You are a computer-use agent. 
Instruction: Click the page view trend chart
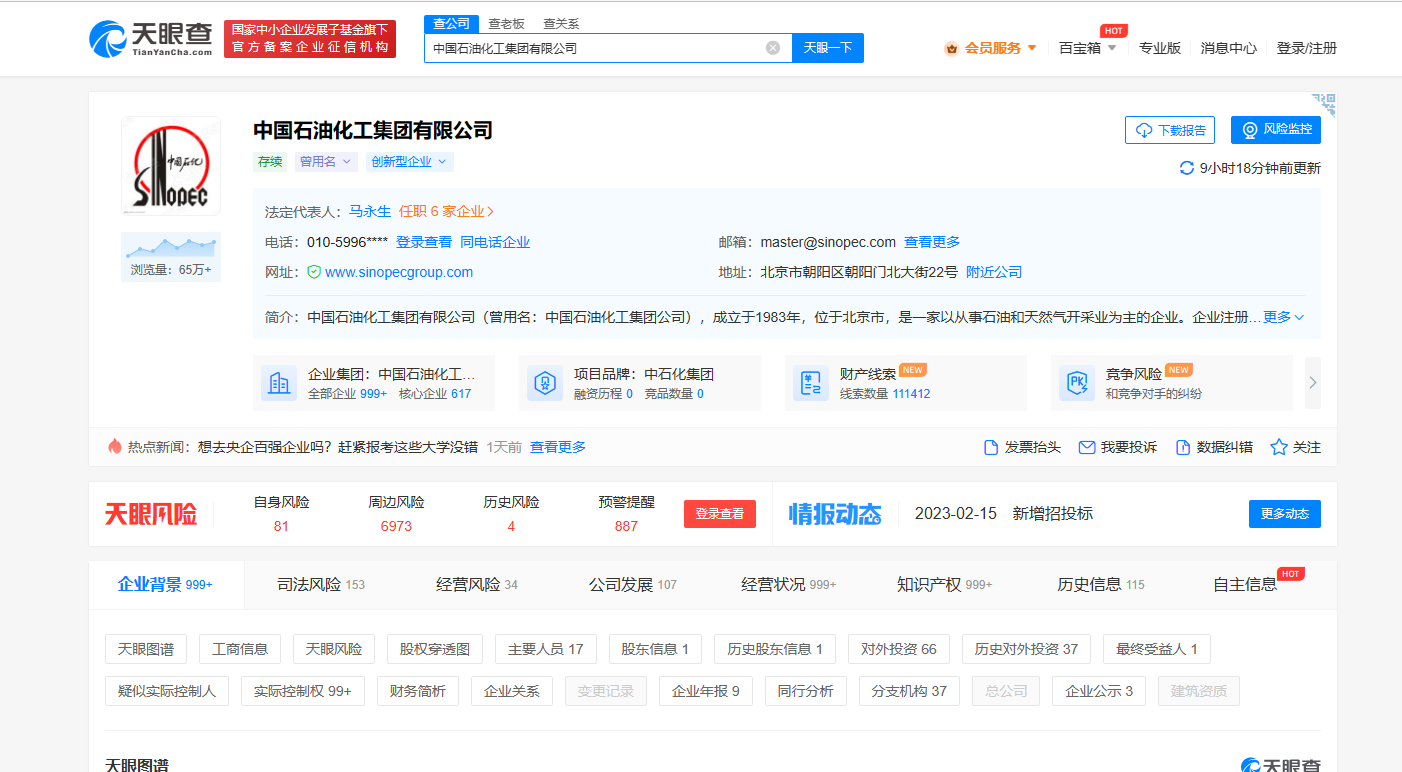[171, 246]
